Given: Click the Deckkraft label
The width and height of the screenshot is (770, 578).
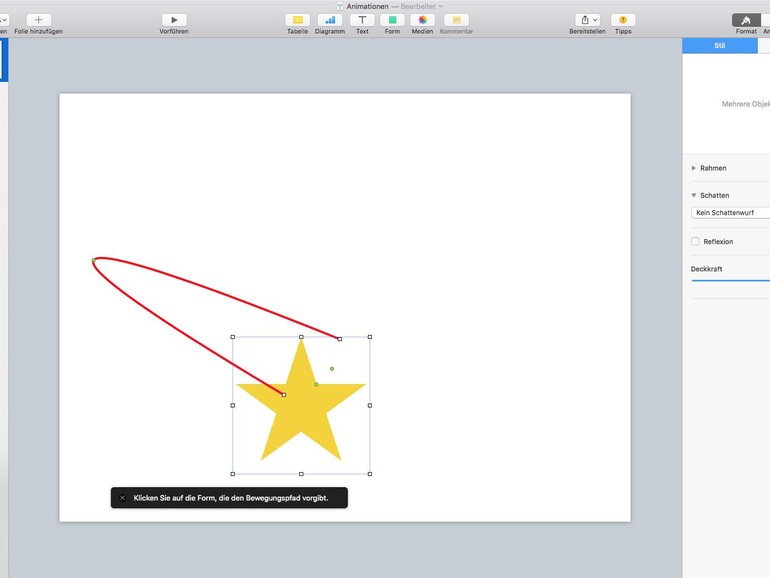Looking at the screenshot, I should (706, 269).
